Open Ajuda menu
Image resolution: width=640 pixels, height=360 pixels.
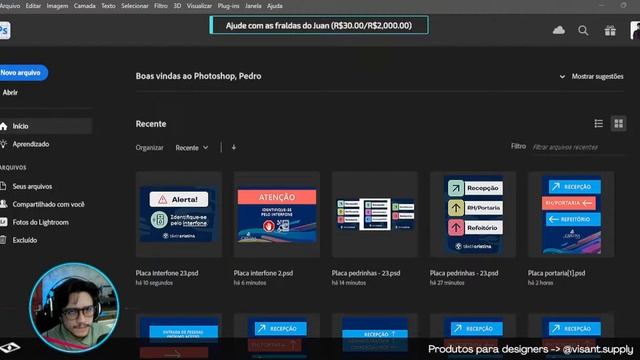click(x=275, y=6)
